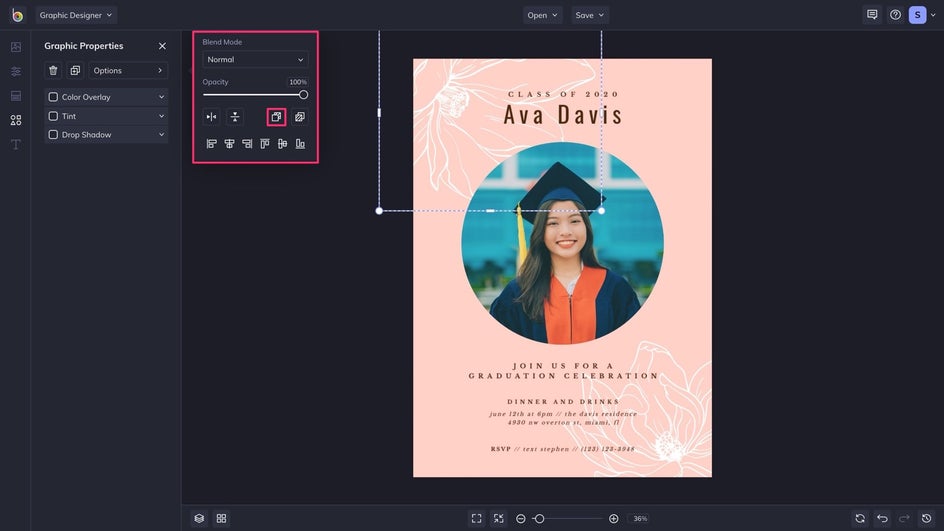The height and width of the screenshot is (531, 944).
Task: Flip the graphic horizontally
Action: click(x=211, y=117)
